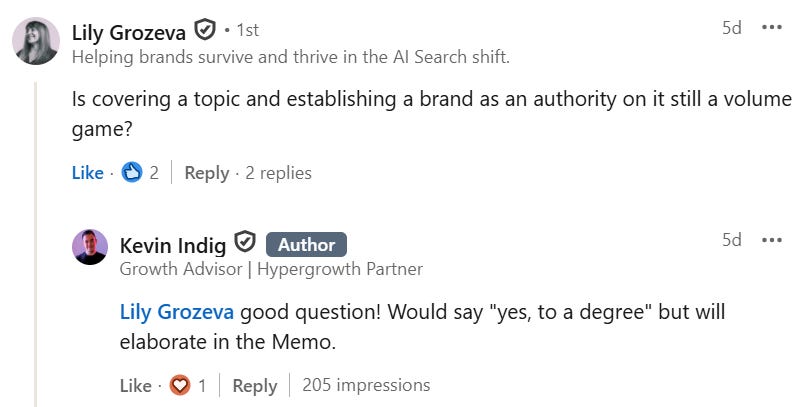Open Lily Grozeva's name link
805x407 pixels.
click(x=128, y=32)
